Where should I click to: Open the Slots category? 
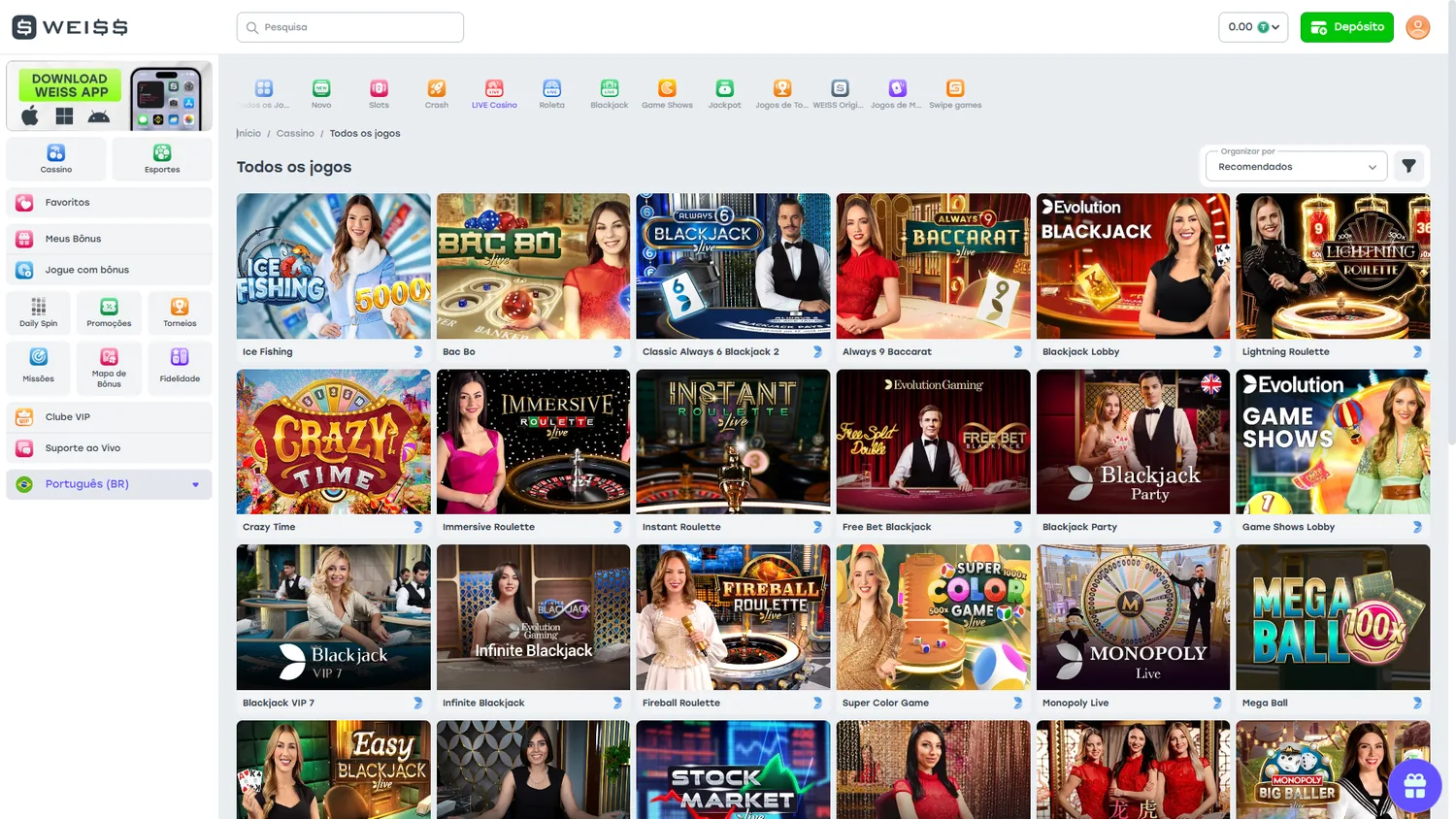coord(379,93)
